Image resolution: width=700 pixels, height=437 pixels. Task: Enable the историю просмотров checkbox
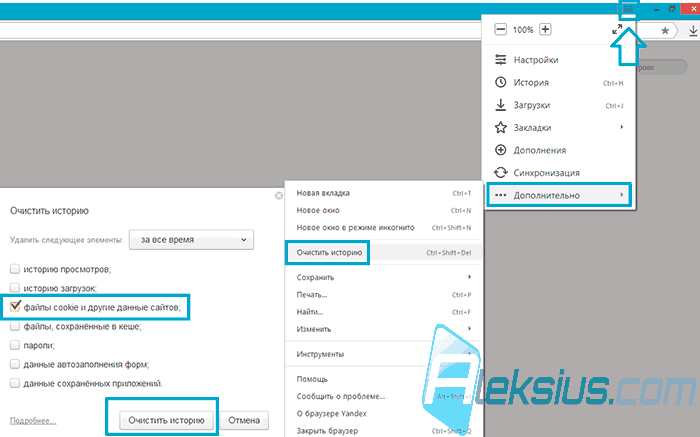tap(15, 269)
